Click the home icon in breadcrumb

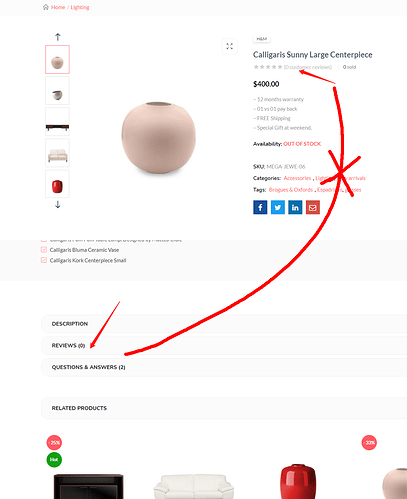coord(46,7)
